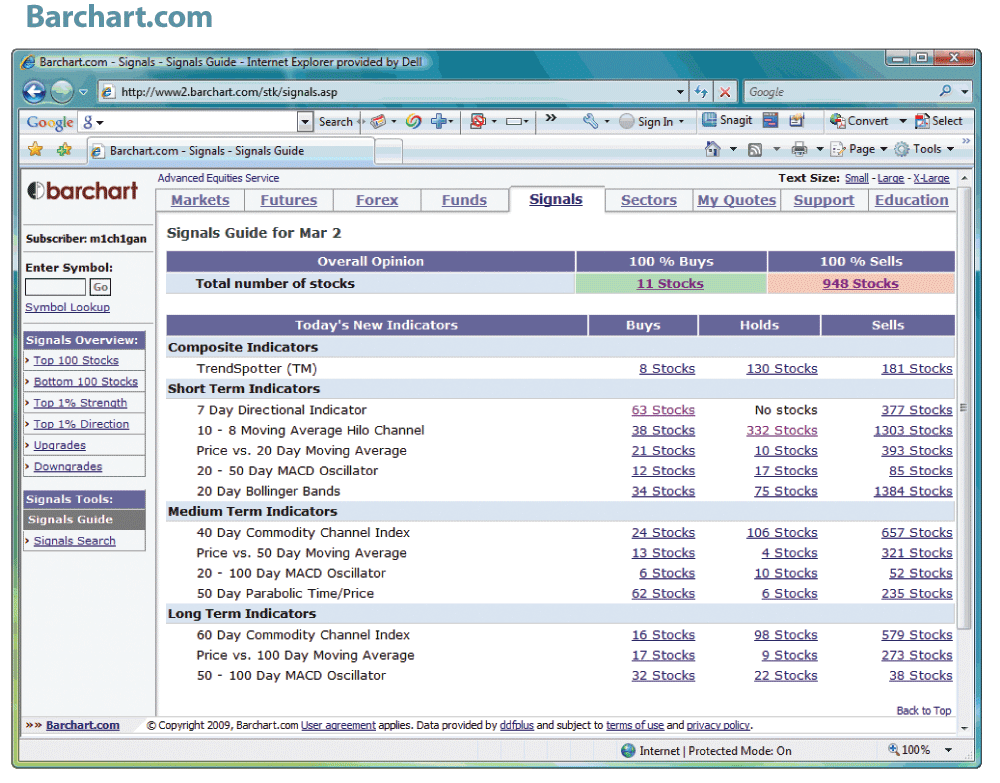Click the Enter Symbol input field

[x=55, y=287]
